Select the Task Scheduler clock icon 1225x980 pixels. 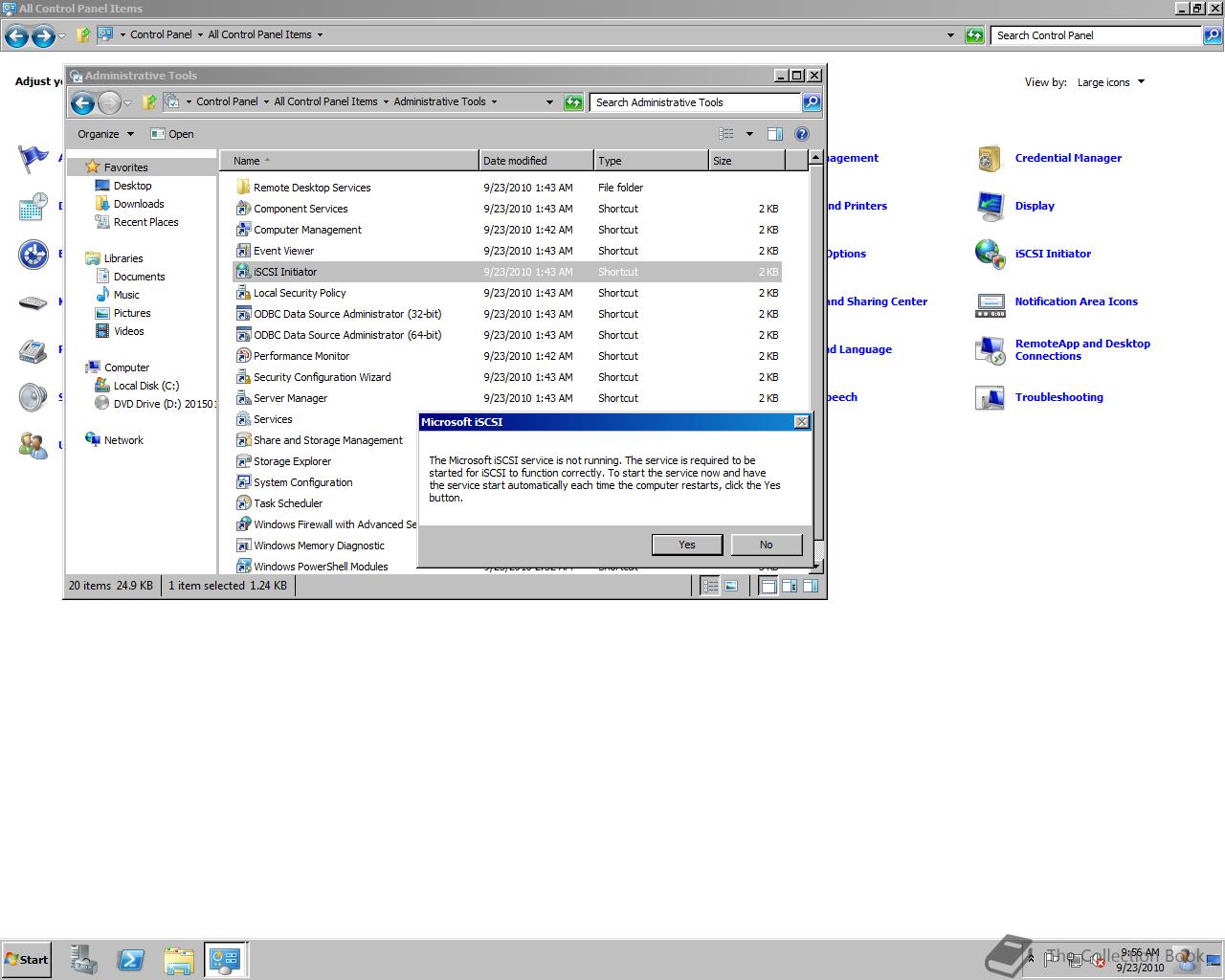coord(243,503)
